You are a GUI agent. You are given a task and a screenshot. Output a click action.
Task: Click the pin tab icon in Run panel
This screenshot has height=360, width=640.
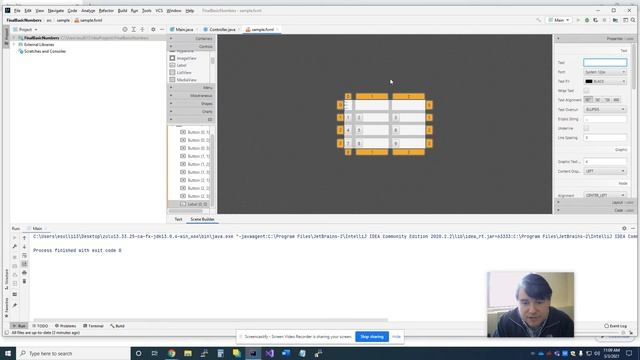[15, 305]
